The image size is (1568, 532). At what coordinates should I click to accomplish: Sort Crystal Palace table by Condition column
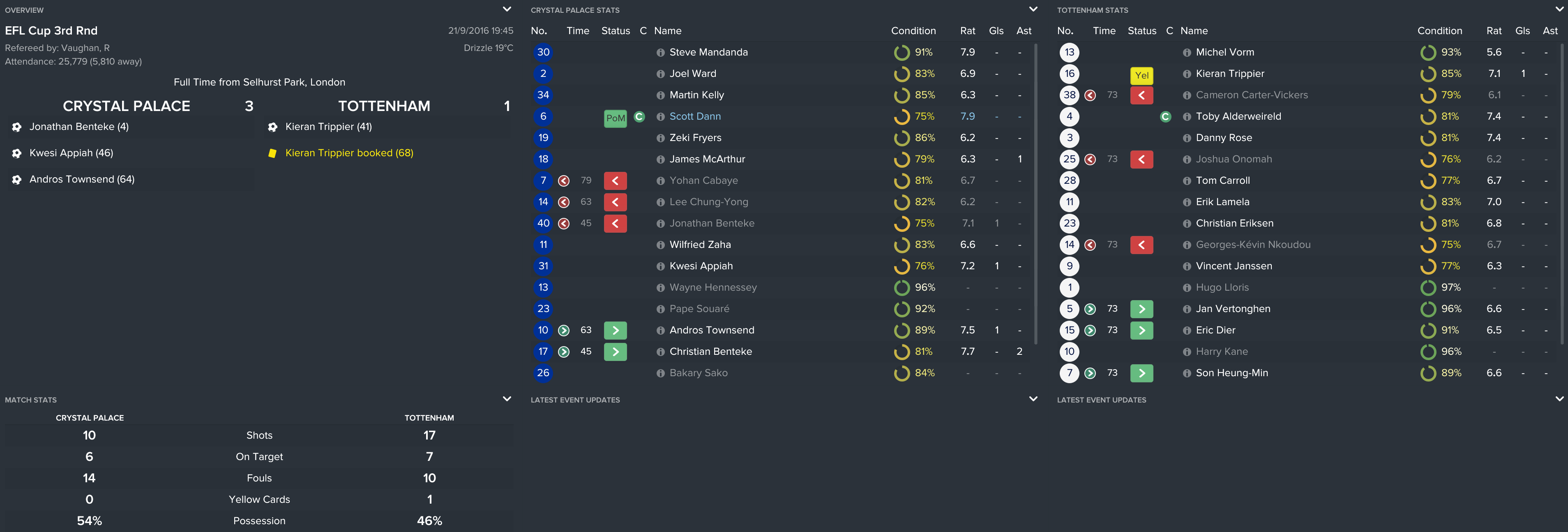point(913,31)
